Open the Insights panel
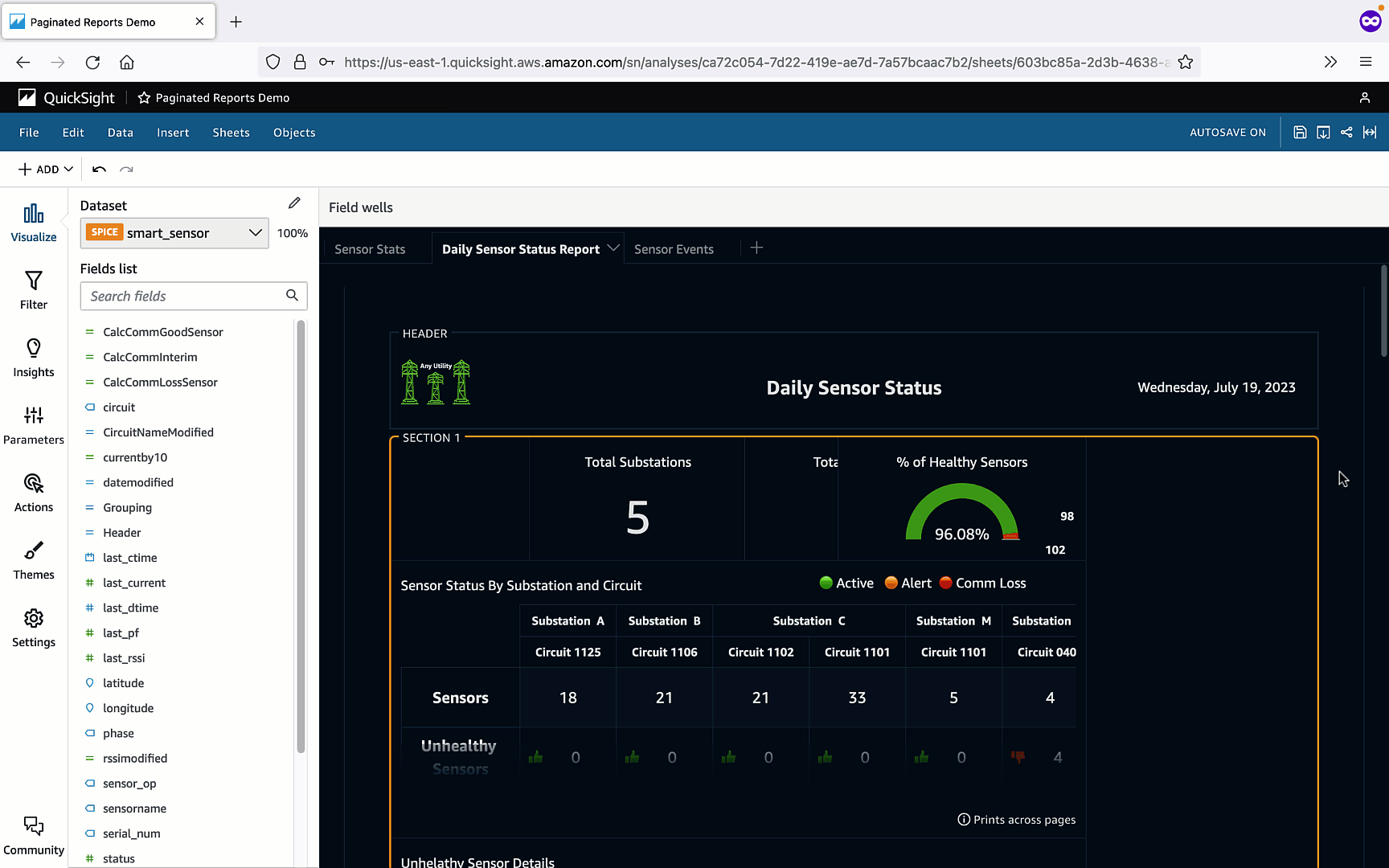Screen dimensions: 1389x868 (33, 358)
